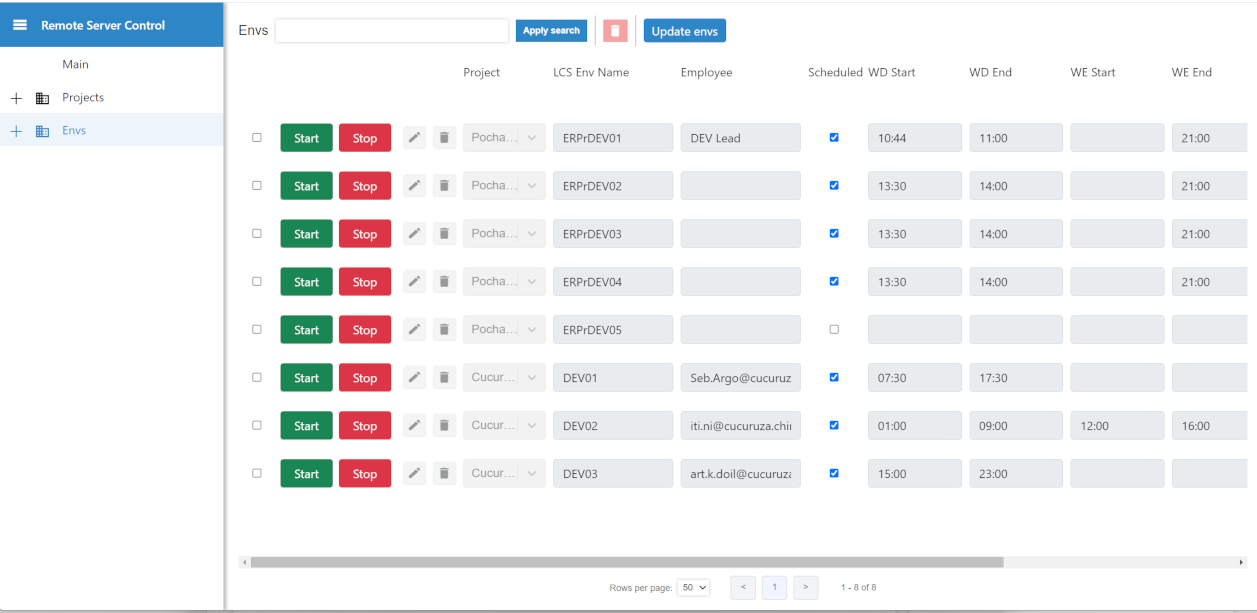Expand the Envs tree node
The width and height of the screenshot is (1257, 613).
coord(16,131)
